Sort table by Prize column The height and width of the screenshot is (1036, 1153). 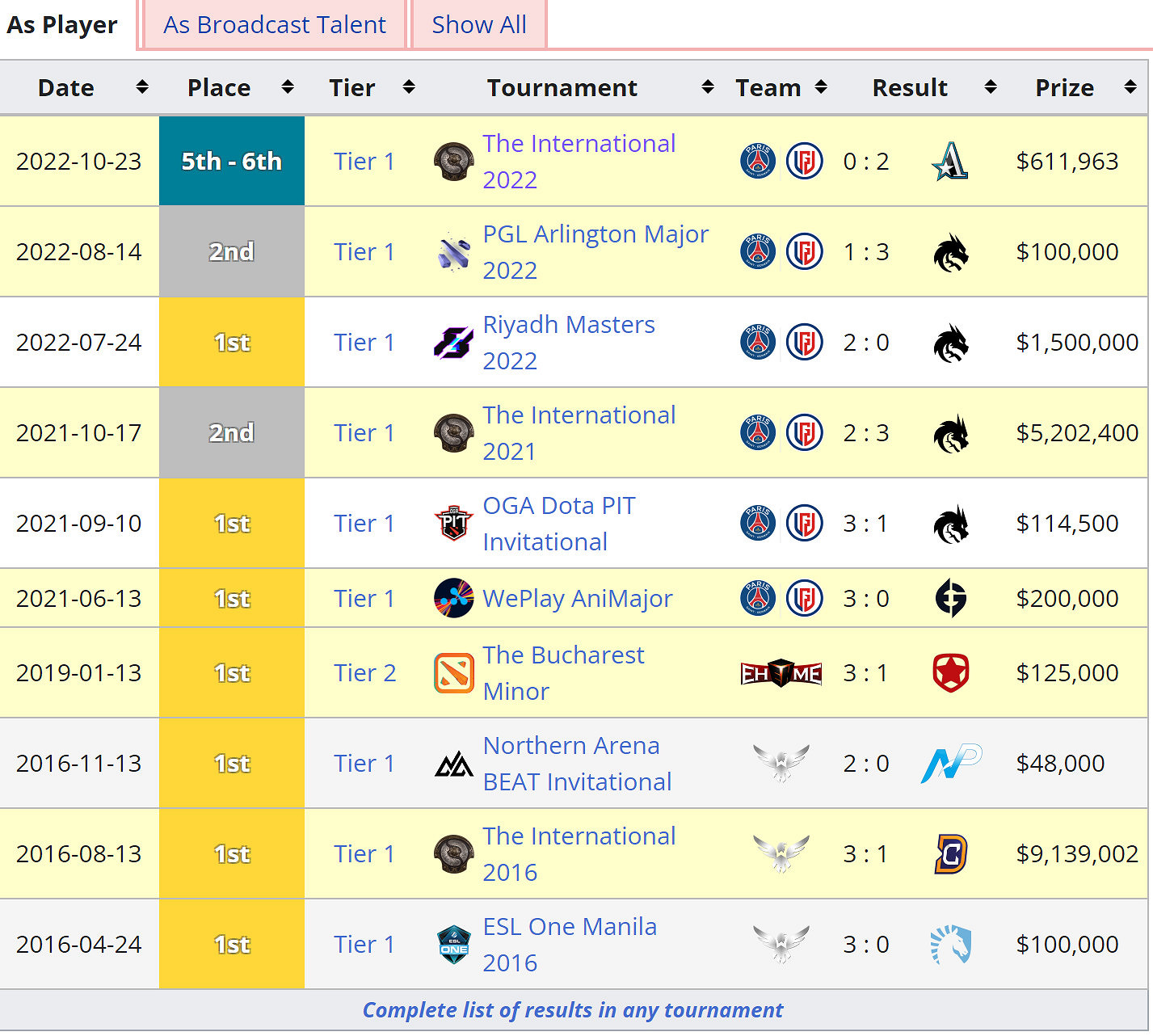[x=1130, y=87]
